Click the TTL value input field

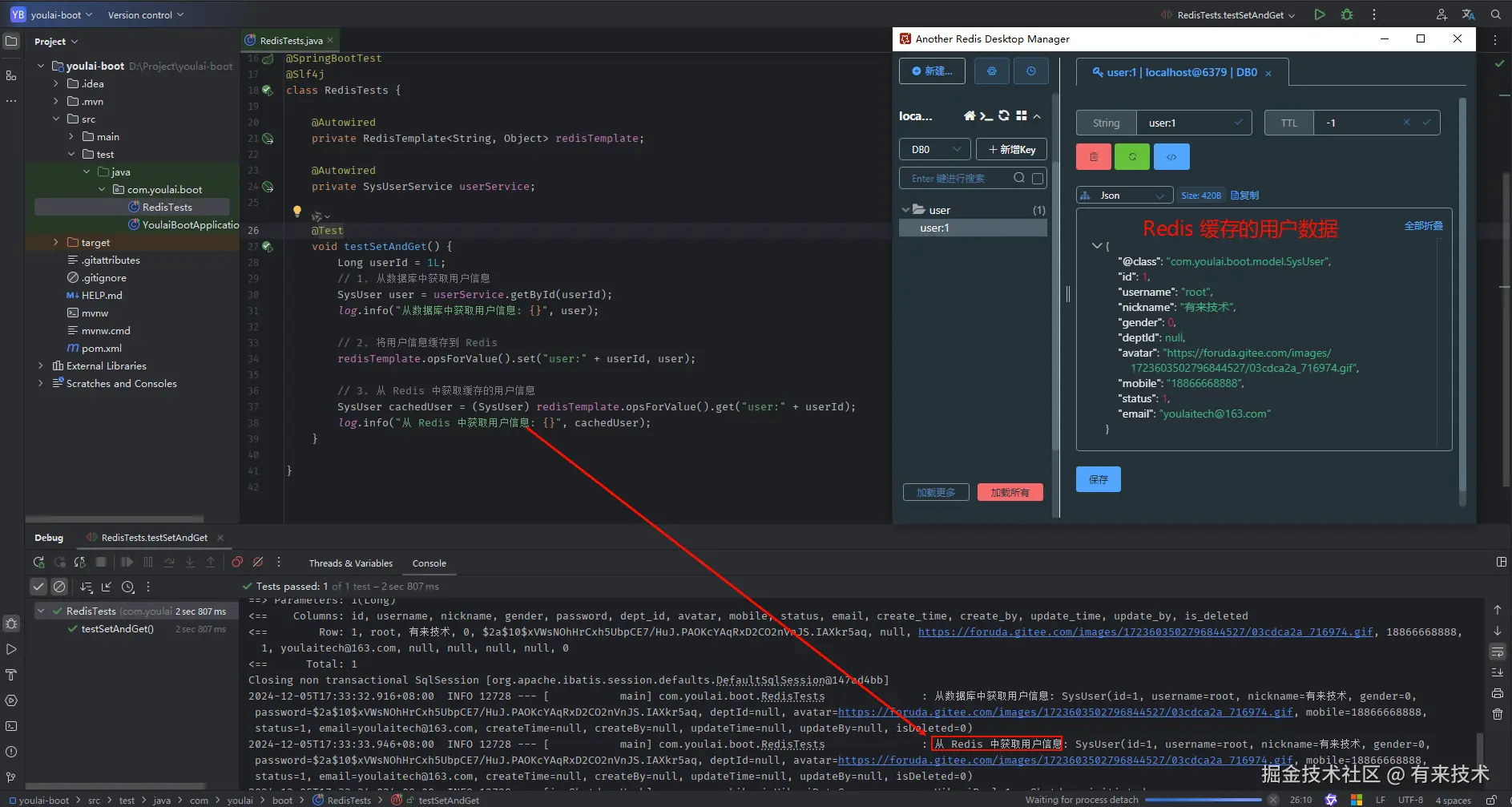tap(1377, 123)
